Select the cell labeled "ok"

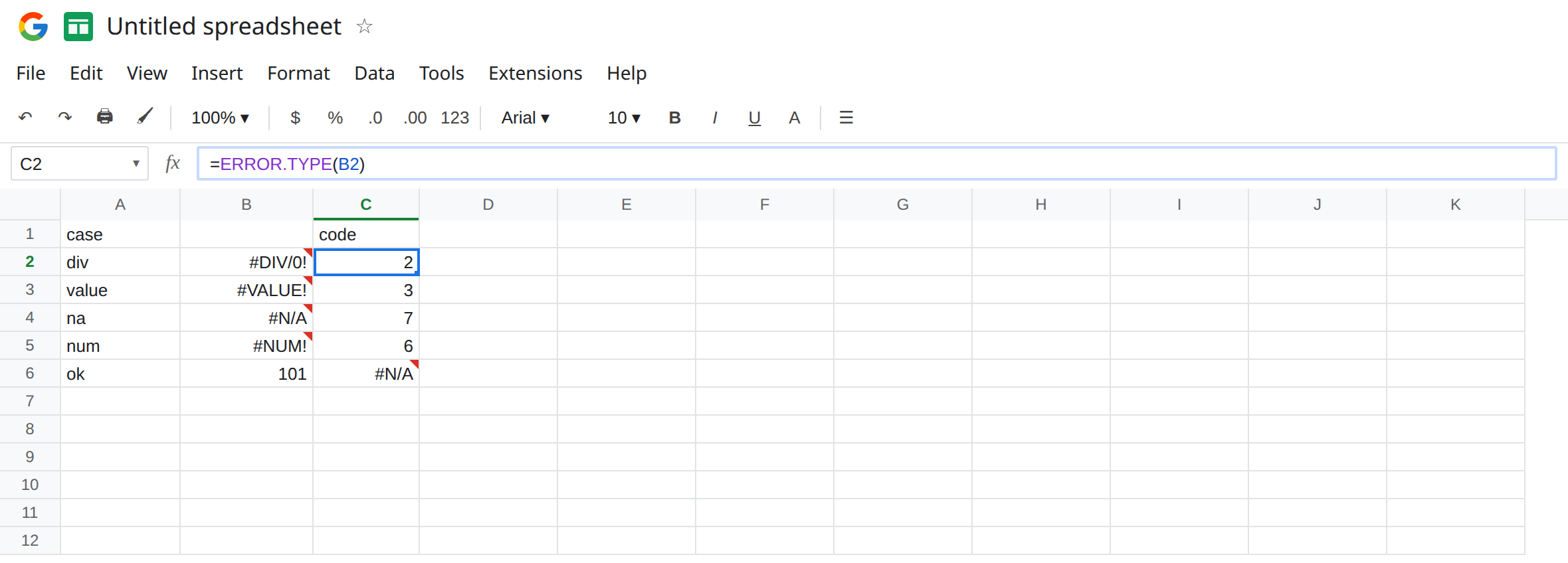tap(120, 374)
